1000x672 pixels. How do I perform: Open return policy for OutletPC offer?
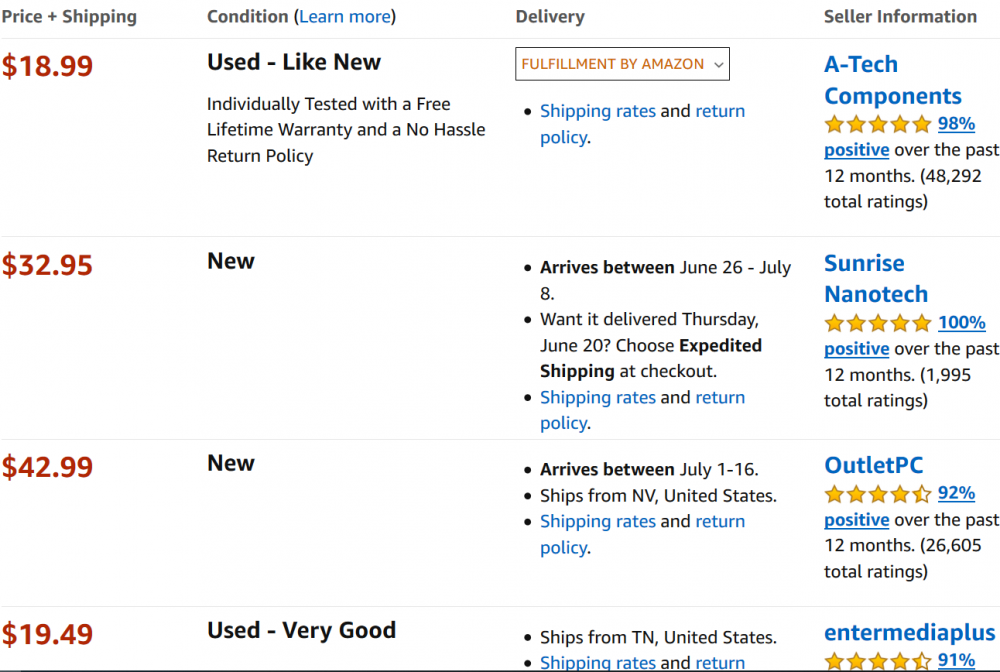click(642, 534)
